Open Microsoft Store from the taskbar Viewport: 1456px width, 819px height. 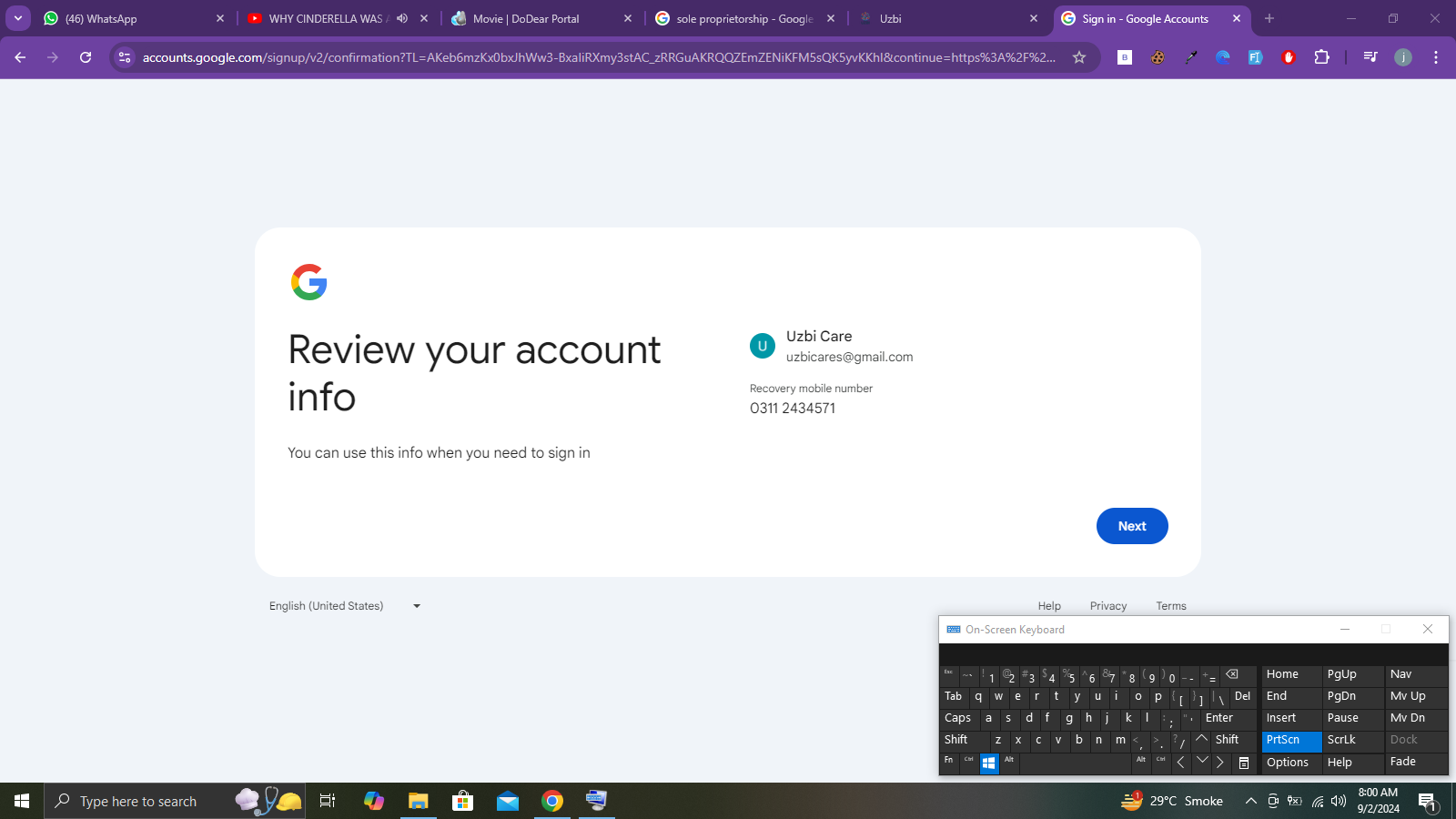(x=462, y=801)
